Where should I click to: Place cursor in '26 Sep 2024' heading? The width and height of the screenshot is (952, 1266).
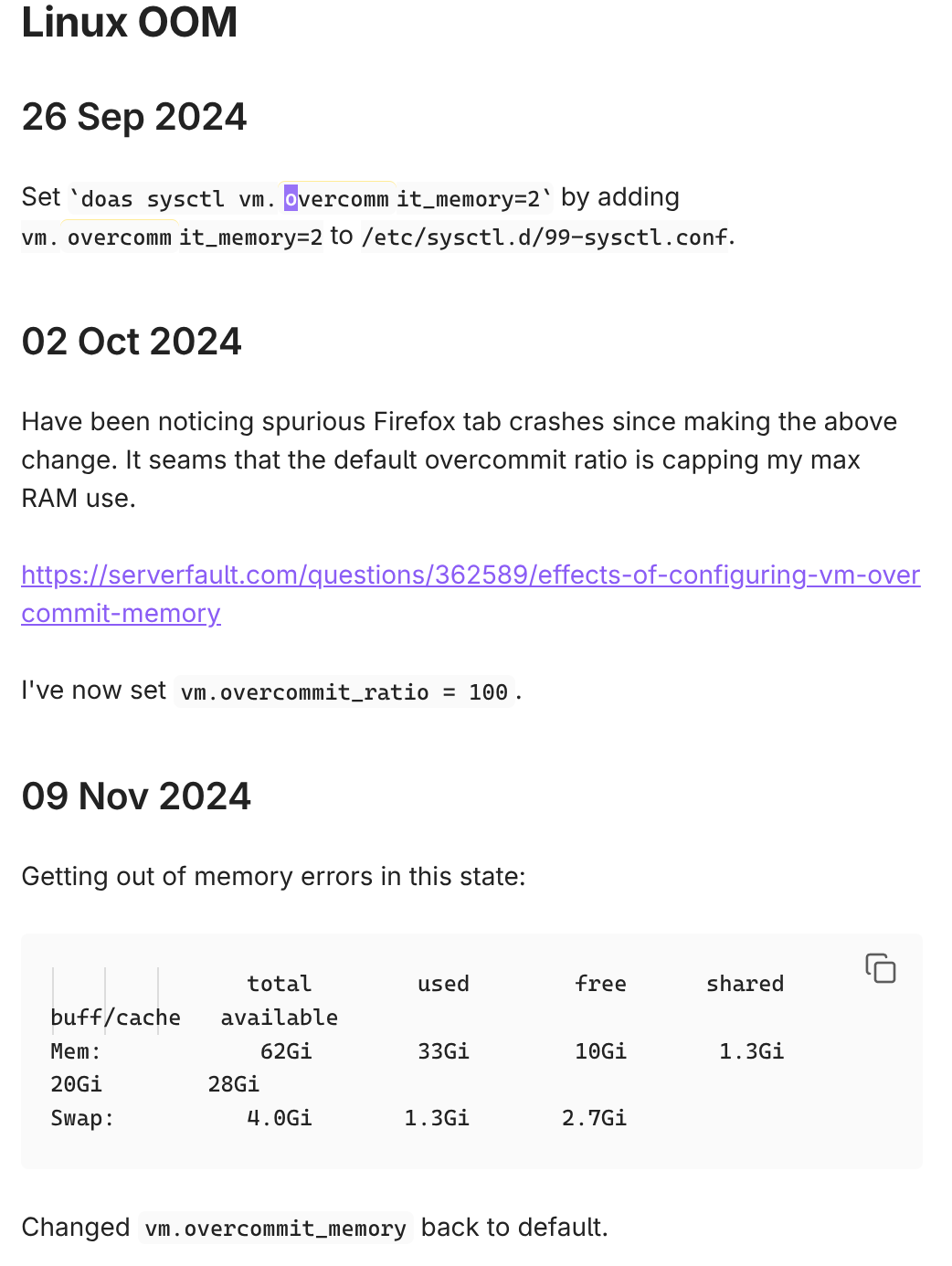point(134,117)
